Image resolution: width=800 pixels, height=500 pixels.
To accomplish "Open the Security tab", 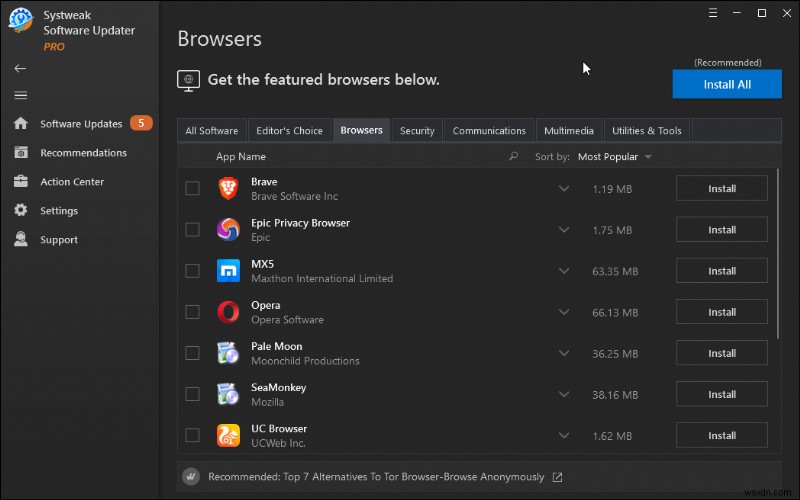I will point(417,131).
